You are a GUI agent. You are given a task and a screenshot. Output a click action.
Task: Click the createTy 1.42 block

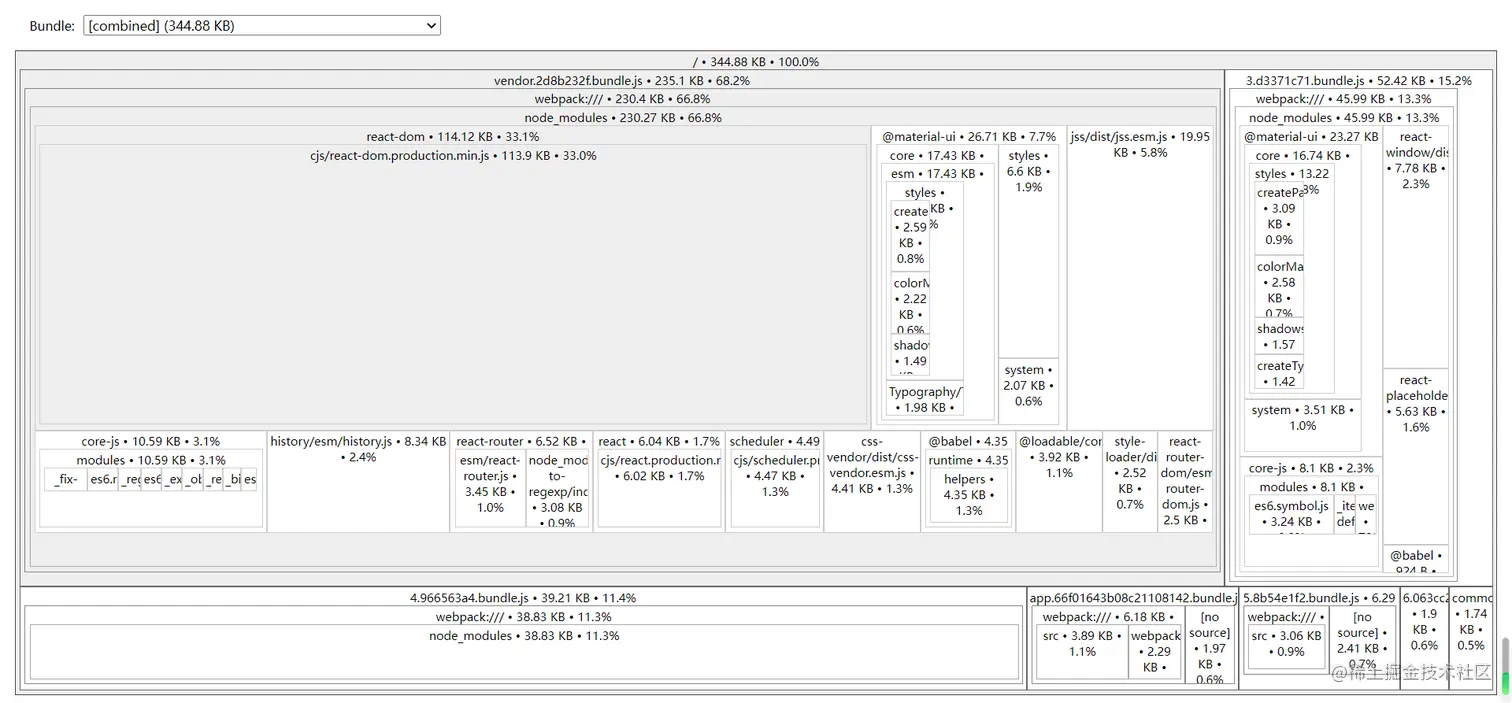click(1280, 373)
